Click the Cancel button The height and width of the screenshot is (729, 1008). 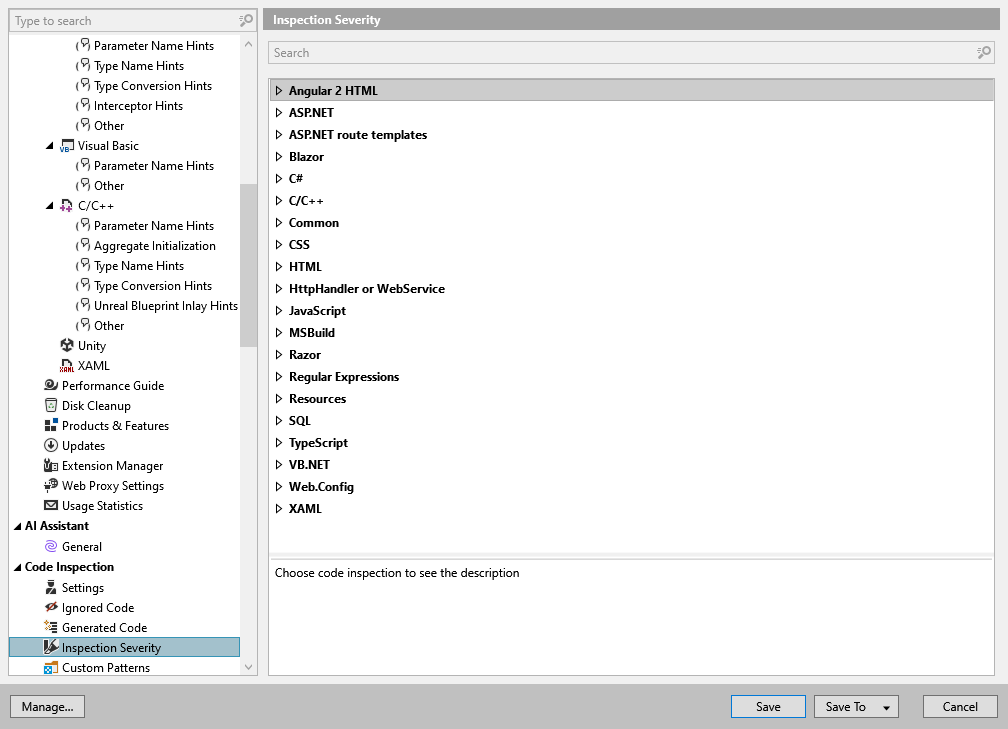pos(960,706)
